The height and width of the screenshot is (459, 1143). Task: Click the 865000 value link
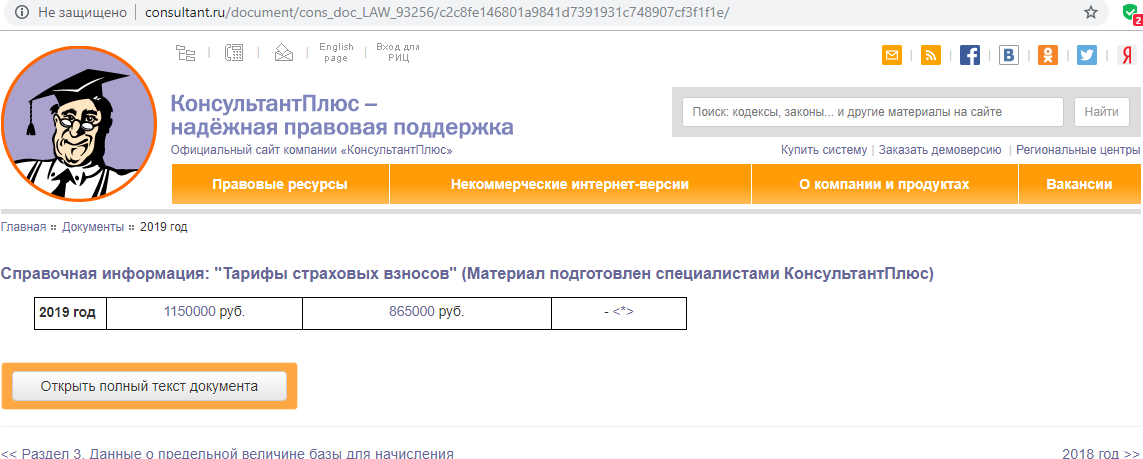[x=412, y=312]
